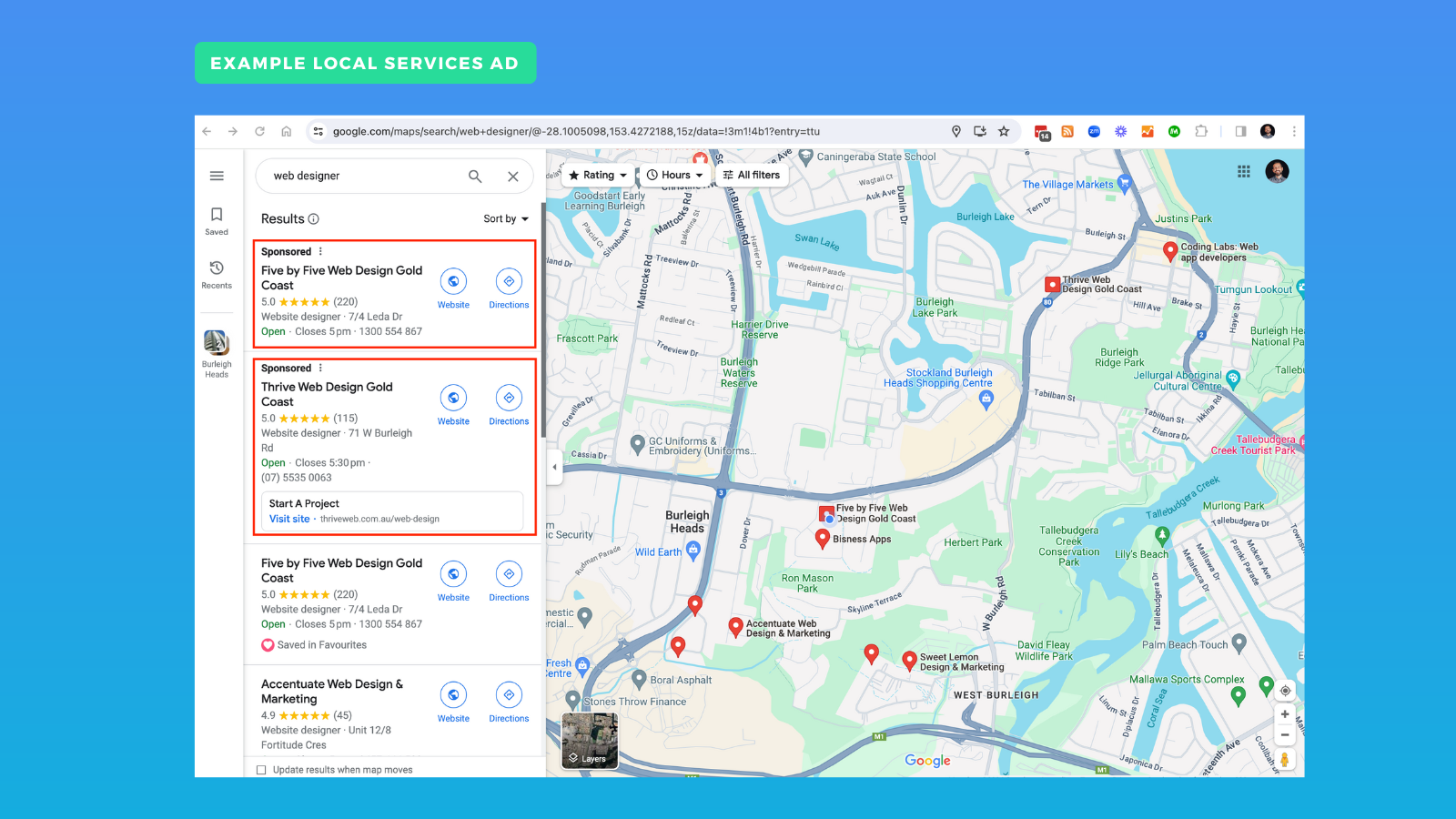Click Saved in Favourites heart label
The image size is (1456, 819).
[314, 645]
